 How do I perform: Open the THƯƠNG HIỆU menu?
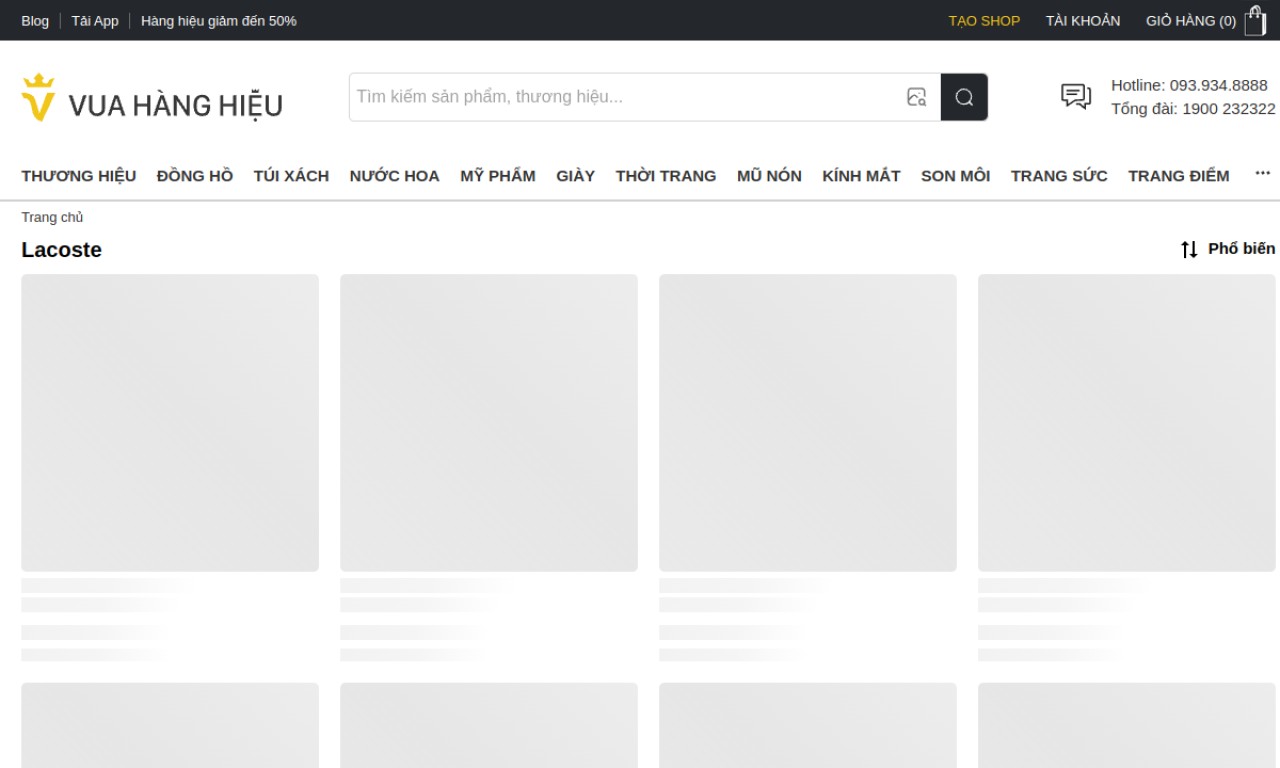tap(79, 176)
